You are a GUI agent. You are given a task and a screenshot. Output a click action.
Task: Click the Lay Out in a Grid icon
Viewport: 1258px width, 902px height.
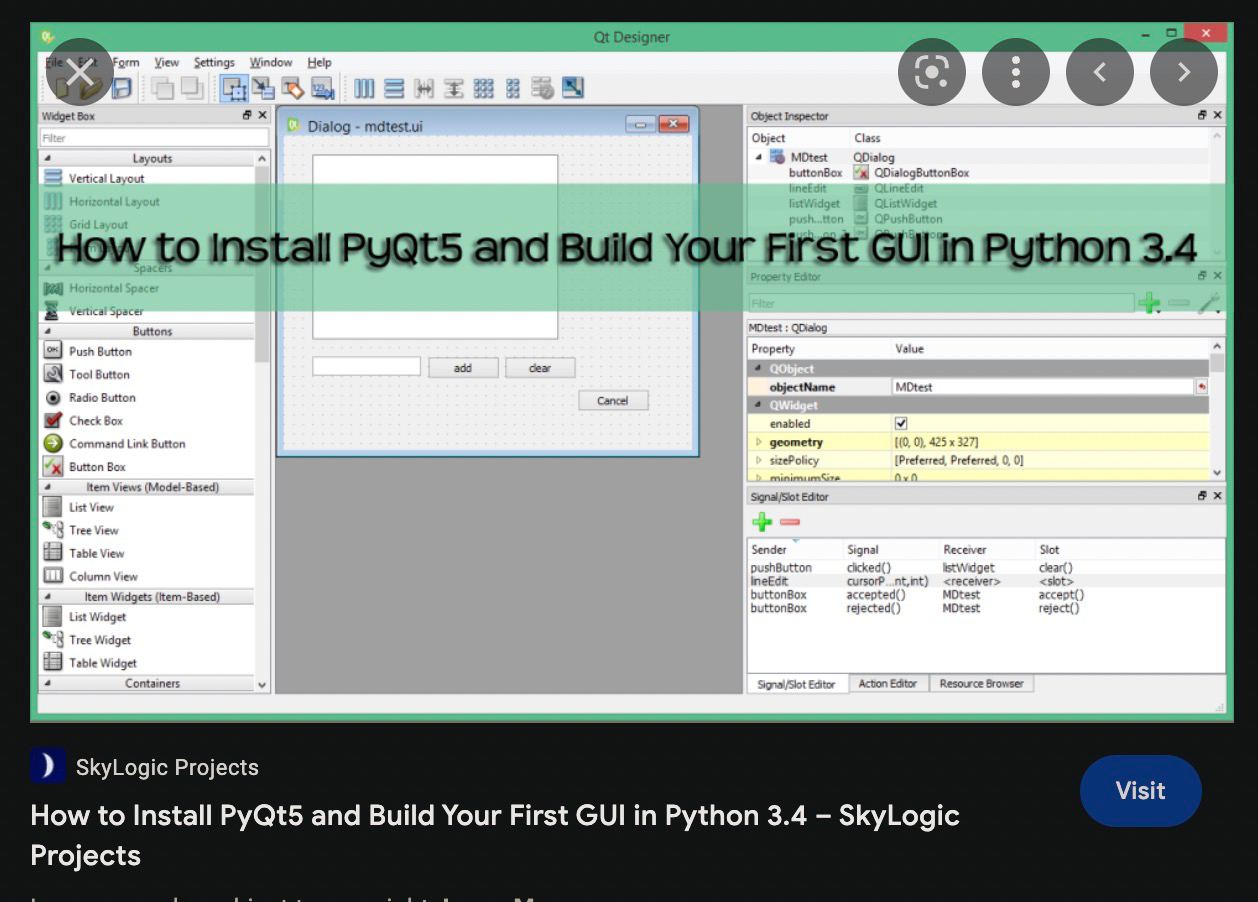(x=484, y=88)
